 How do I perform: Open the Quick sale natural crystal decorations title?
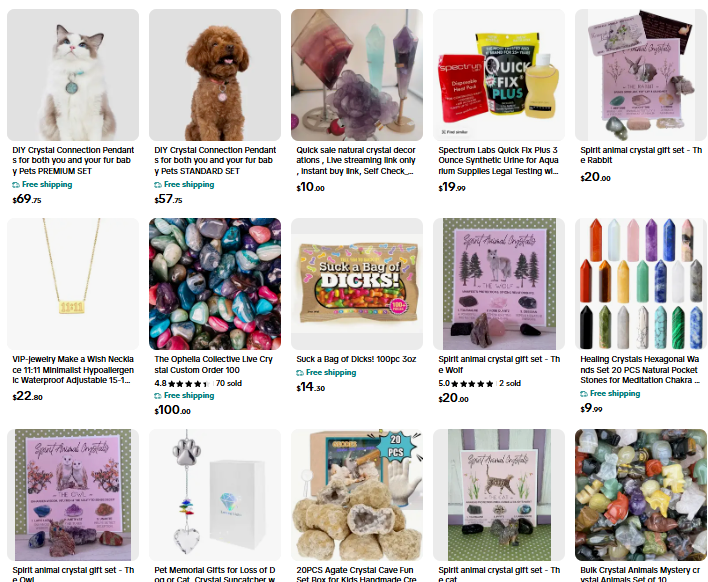tap(356, 160)
